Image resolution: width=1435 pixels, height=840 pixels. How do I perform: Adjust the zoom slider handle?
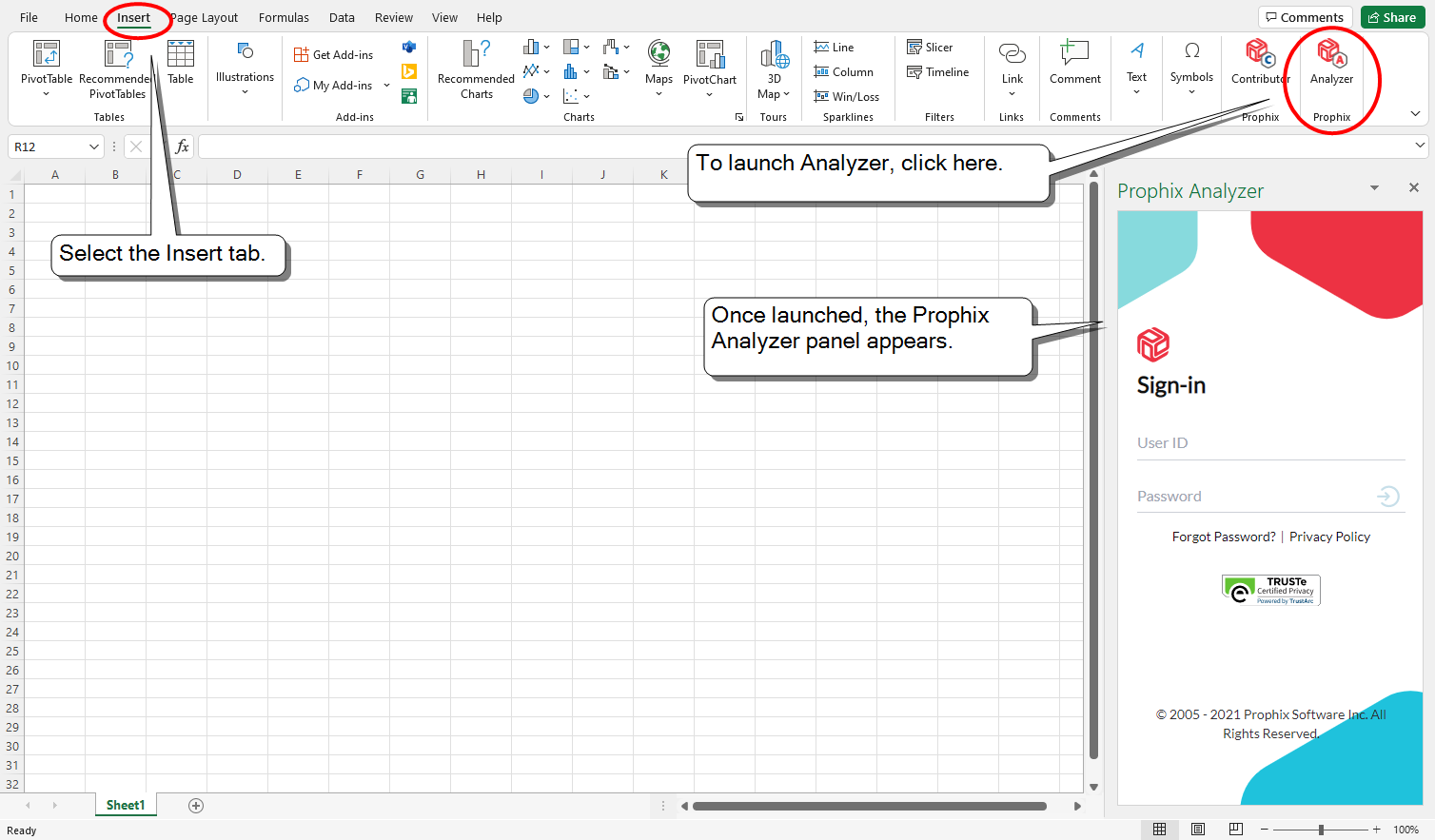pos(1321,830)
